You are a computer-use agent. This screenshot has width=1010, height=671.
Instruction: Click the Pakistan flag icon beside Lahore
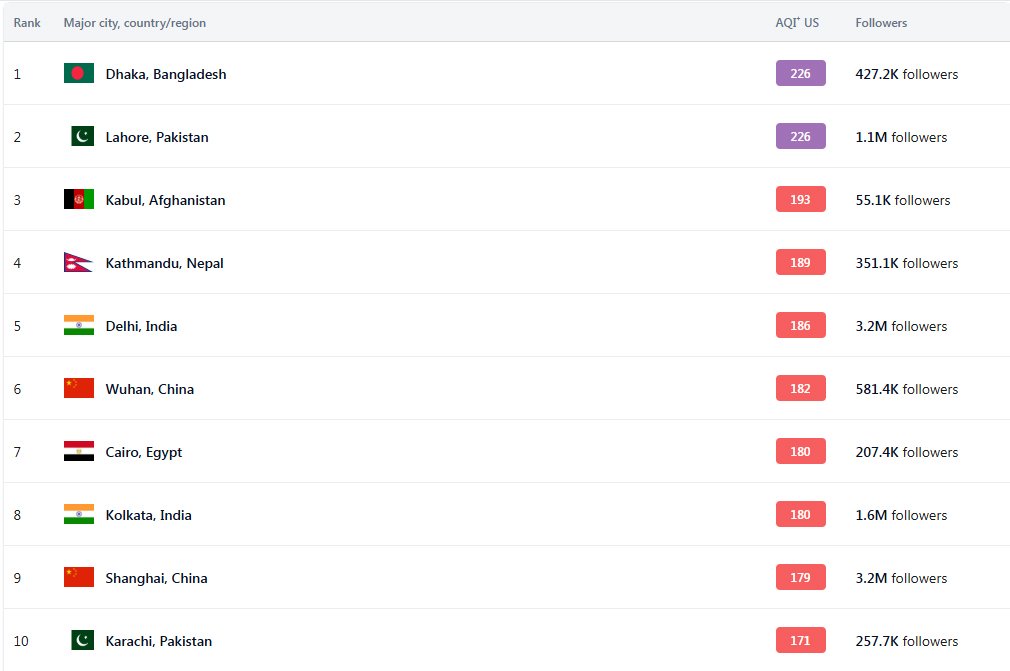(82, 137)
